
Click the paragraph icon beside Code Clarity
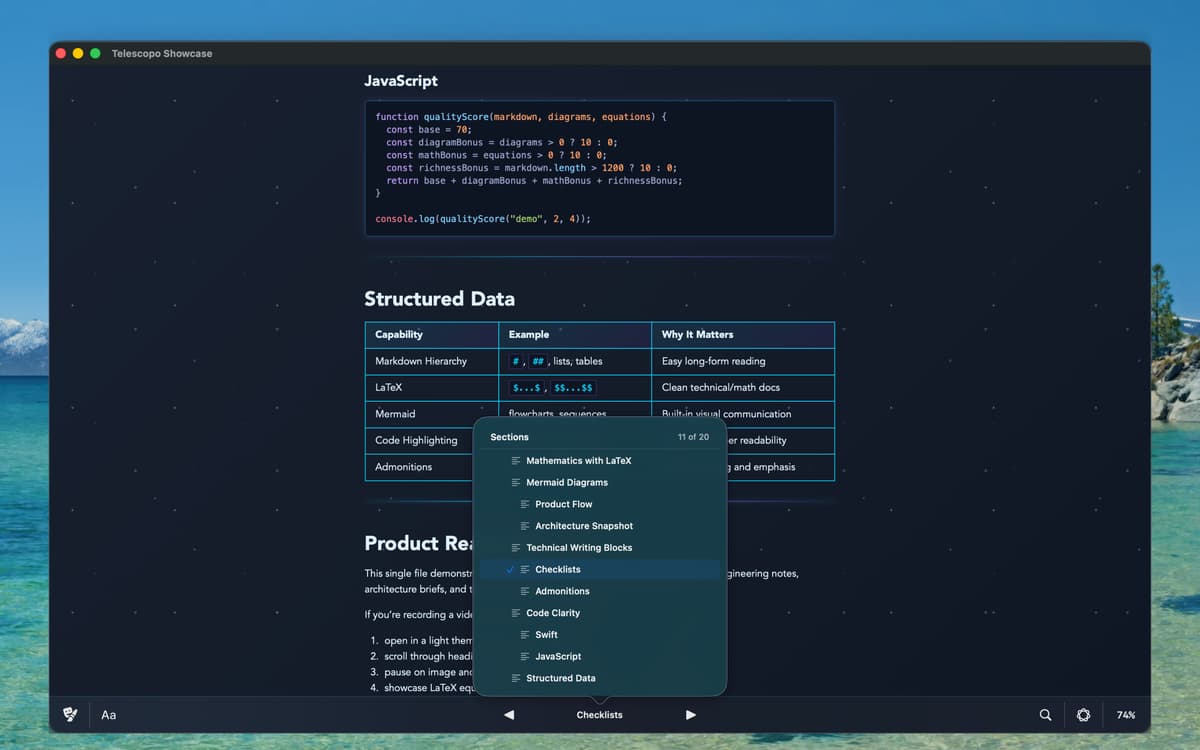(516, 613)
